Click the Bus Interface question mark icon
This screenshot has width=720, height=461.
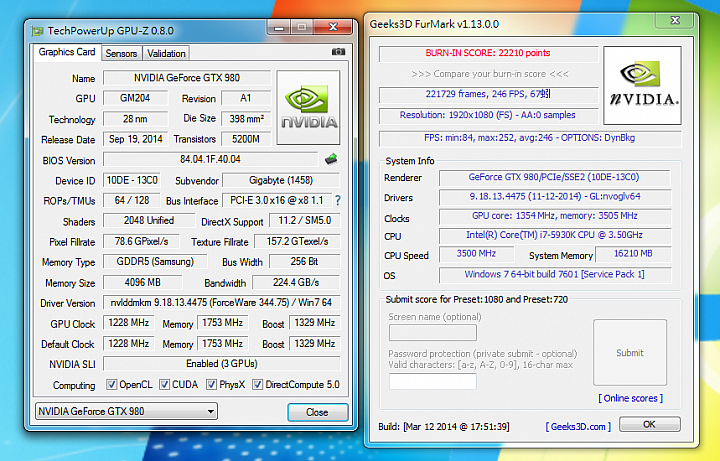[338, 200]
